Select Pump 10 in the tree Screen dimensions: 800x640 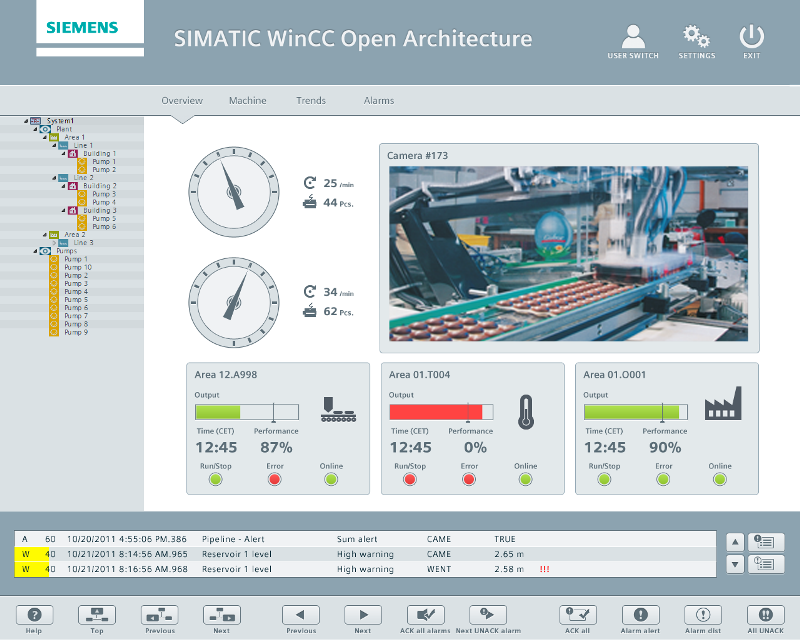(78, 267)
